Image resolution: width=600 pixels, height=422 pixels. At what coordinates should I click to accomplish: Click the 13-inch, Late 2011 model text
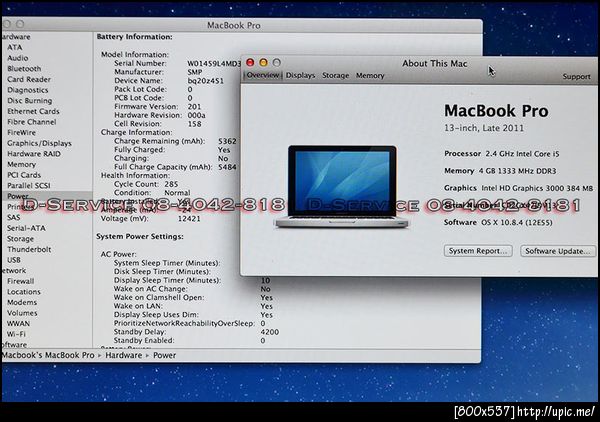[484, 128]
